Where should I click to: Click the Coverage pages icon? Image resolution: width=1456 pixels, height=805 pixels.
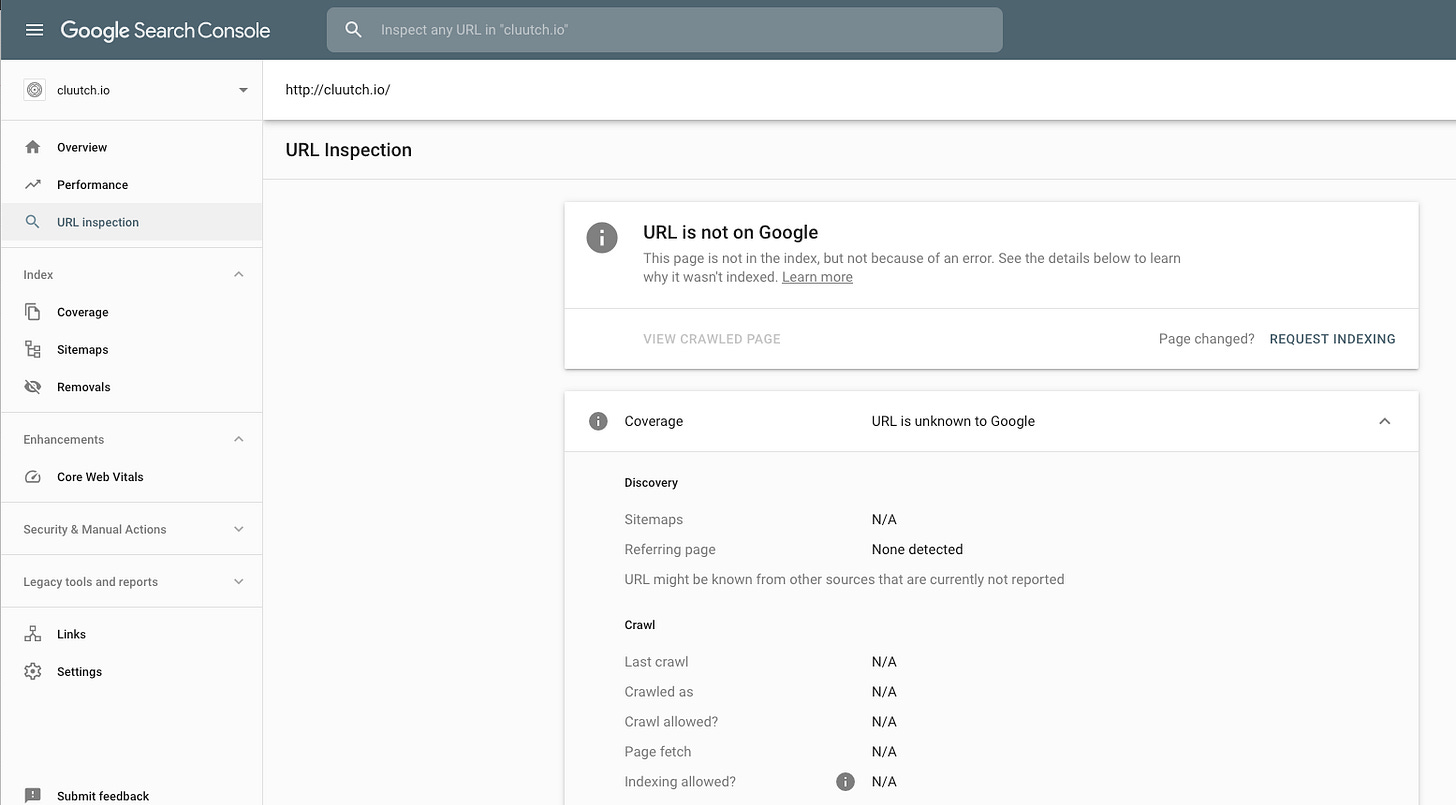click(x=33, y=312)
